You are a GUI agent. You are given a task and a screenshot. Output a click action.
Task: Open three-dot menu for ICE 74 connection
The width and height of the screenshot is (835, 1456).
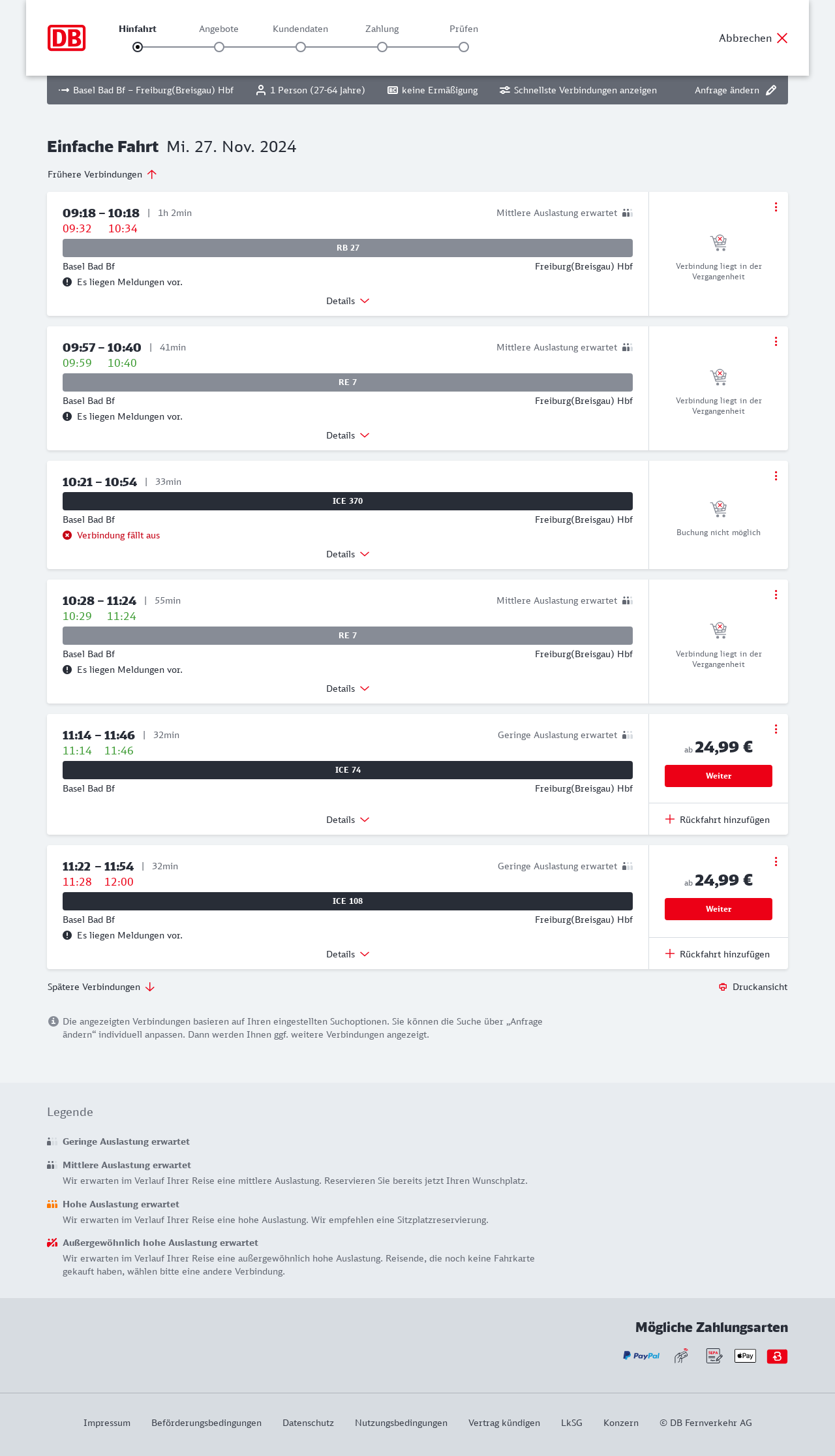(x=776, y=729)
